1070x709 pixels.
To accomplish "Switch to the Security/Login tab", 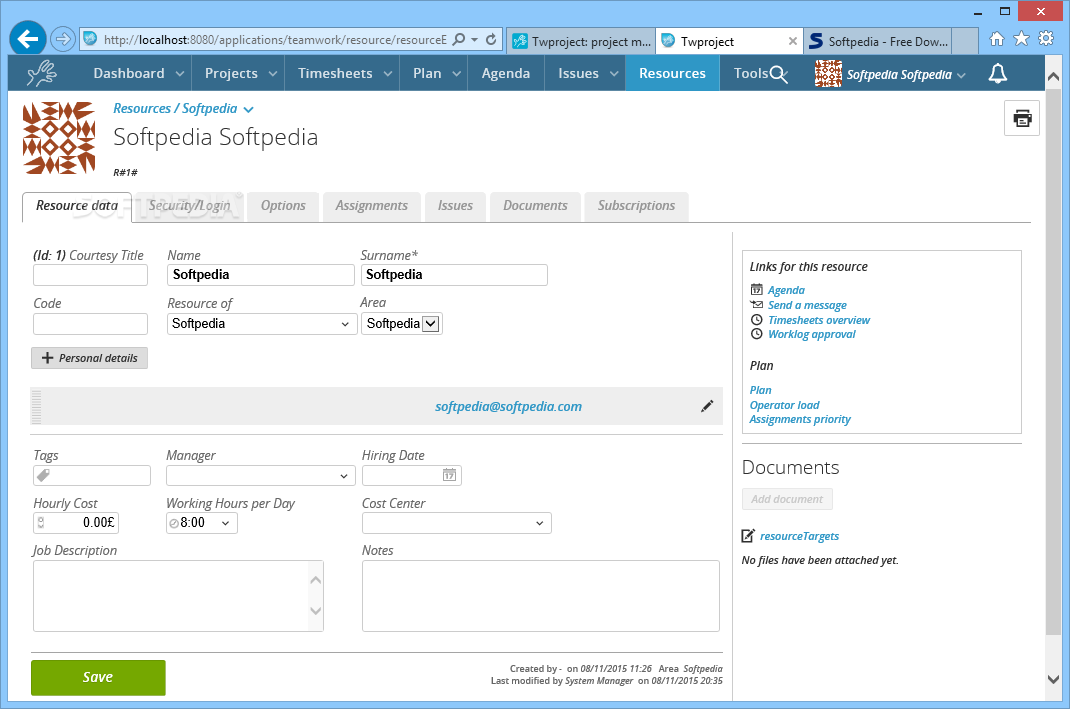I will tap(189, 206).
